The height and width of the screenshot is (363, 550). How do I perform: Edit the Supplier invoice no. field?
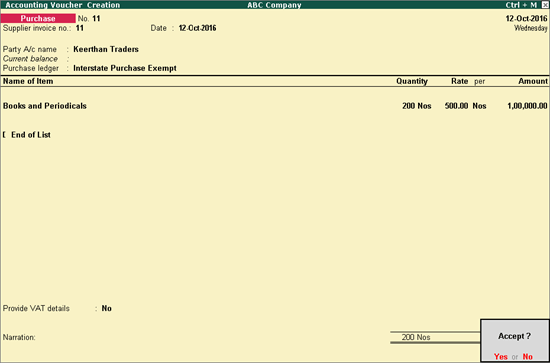[80, 28]
